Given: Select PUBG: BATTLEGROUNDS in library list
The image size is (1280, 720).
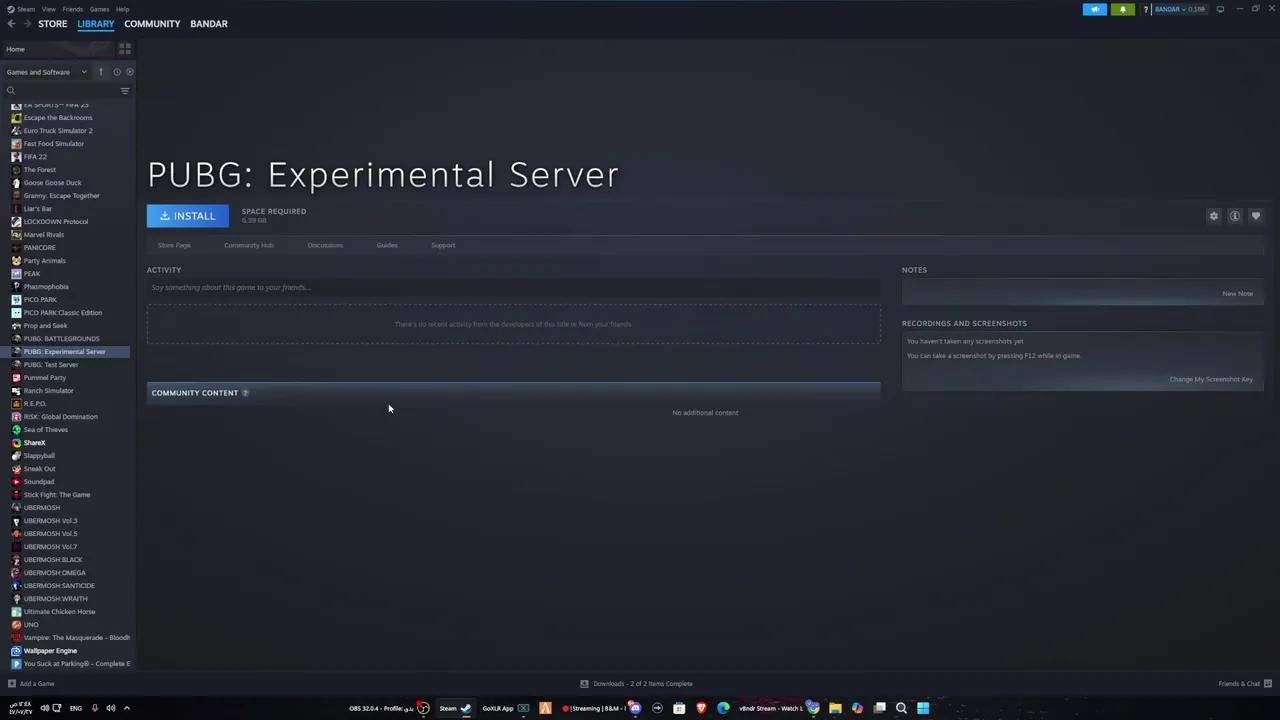Looking at the screenshot, I should click(x=61, y=339).
